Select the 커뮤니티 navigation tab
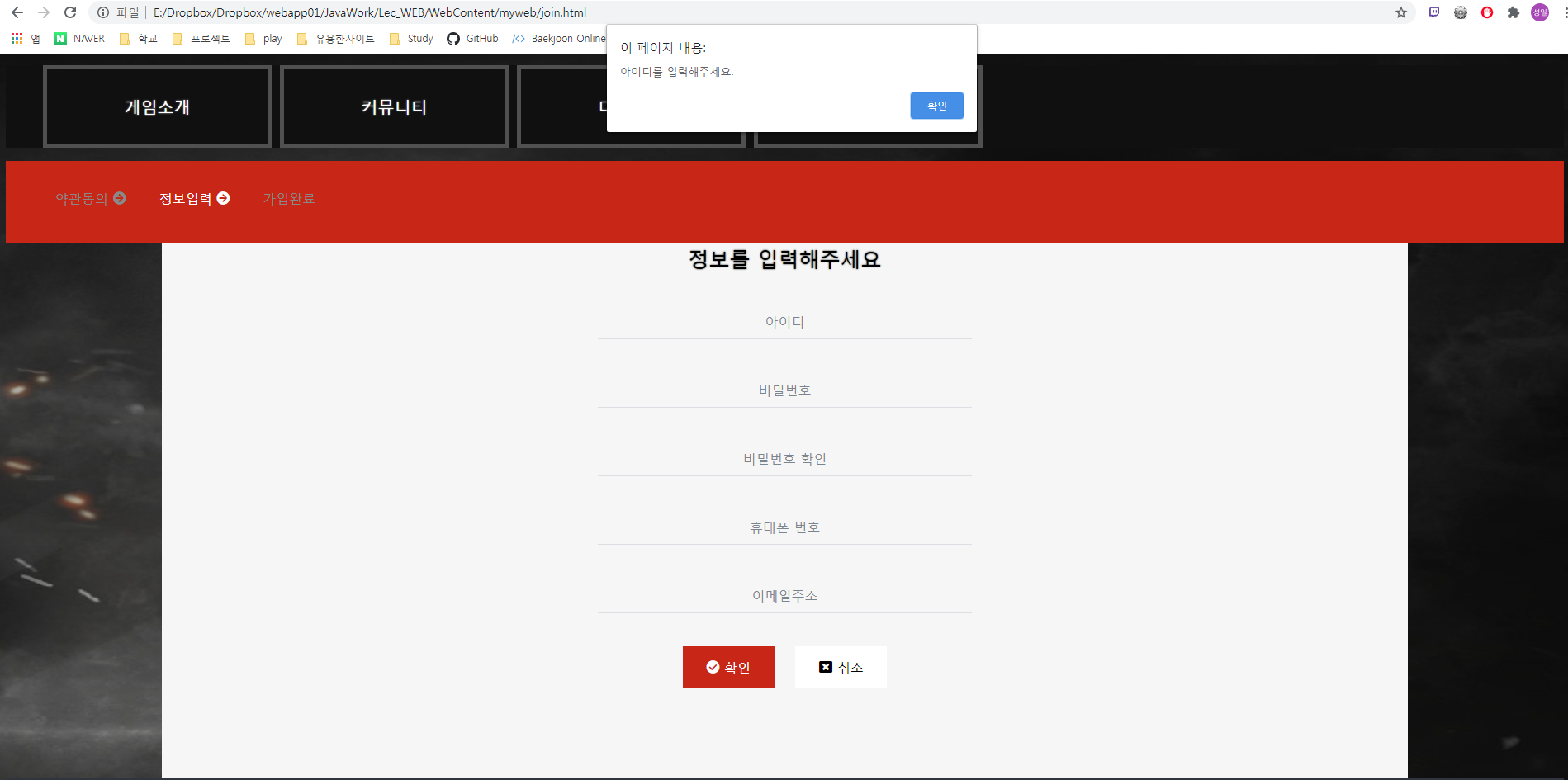The image size is (1568, 780). [x=394, y=106]
